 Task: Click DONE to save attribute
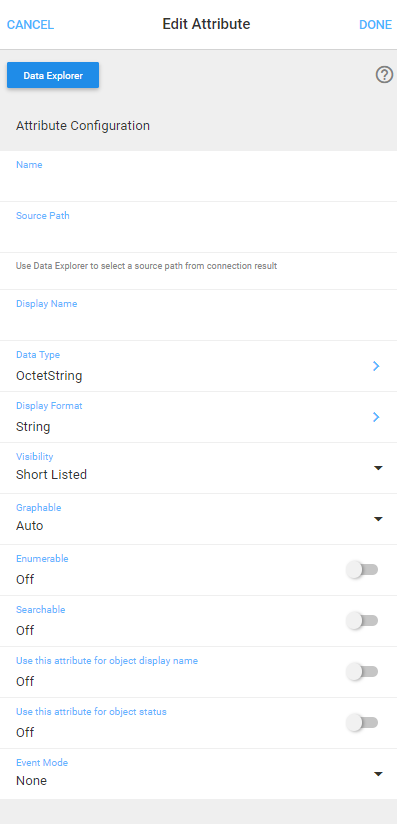[x=375, y=25]
